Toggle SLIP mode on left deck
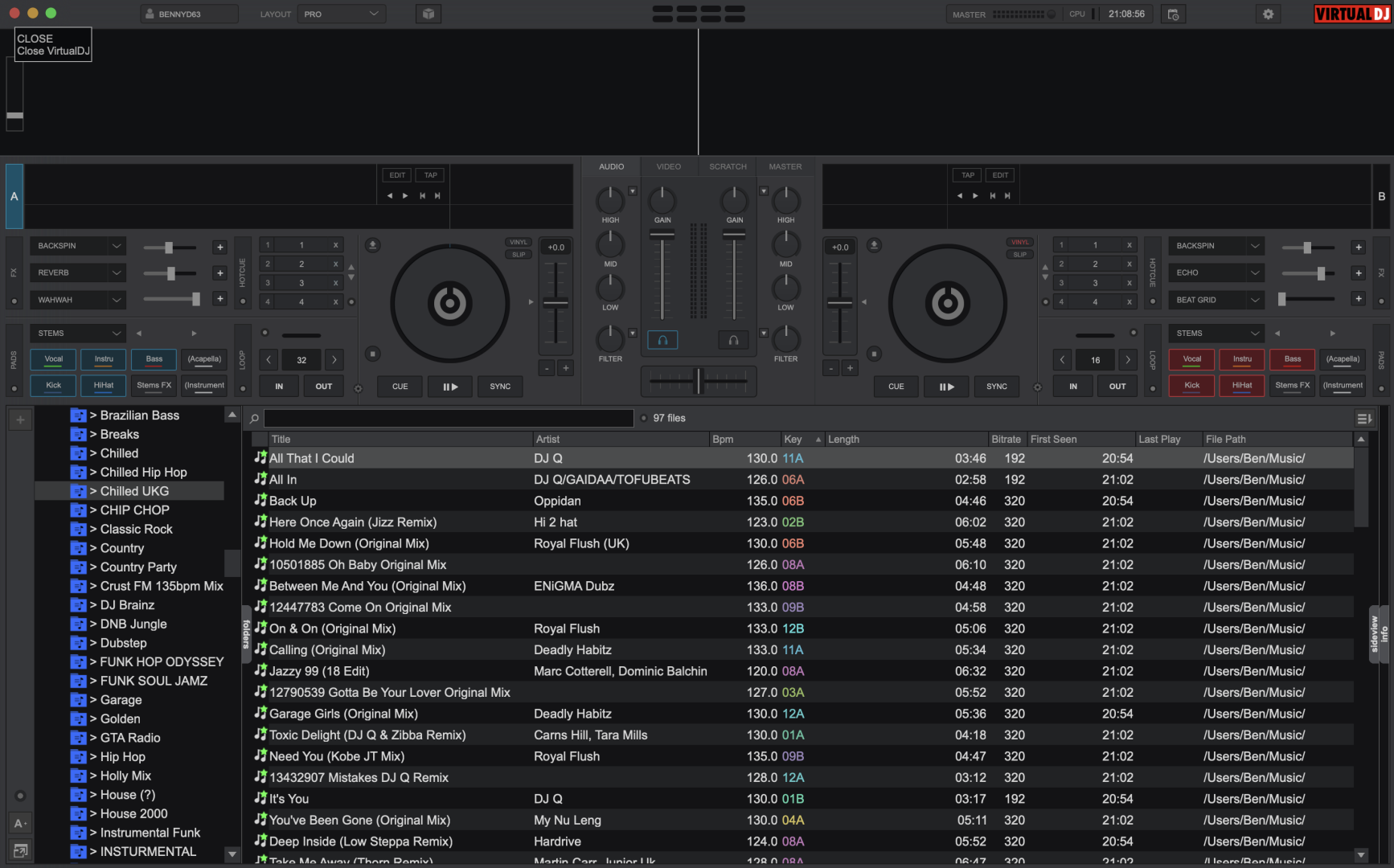 coord(519,255)
